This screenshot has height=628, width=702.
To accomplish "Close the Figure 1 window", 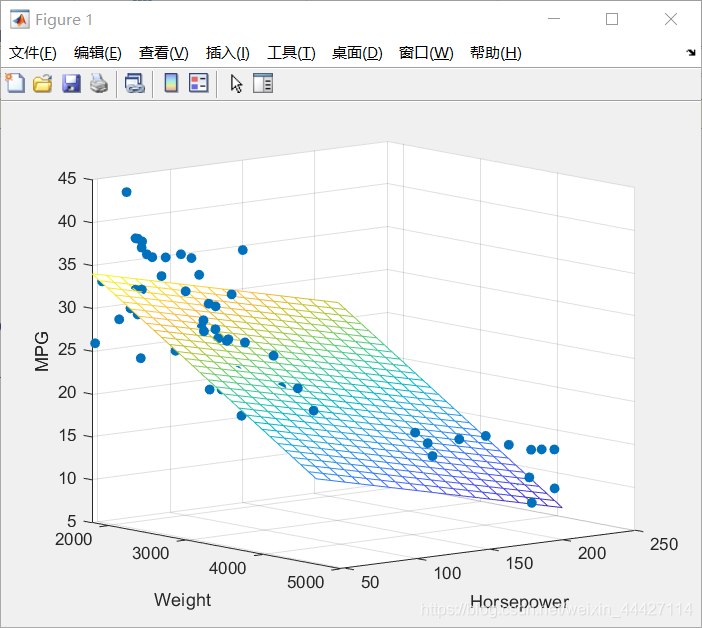I will click(x=671, y=19).
